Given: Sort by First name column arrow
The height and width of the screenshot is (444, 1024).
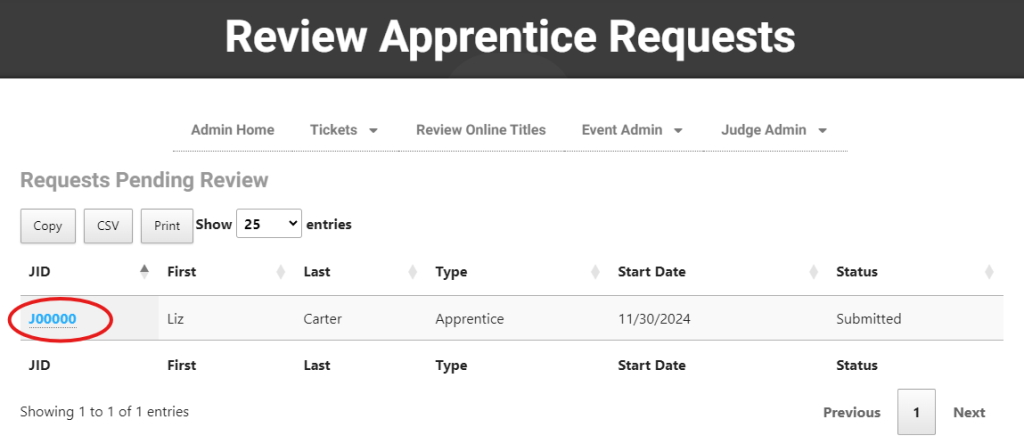Looking at the screenshot, I should [281, 272].
